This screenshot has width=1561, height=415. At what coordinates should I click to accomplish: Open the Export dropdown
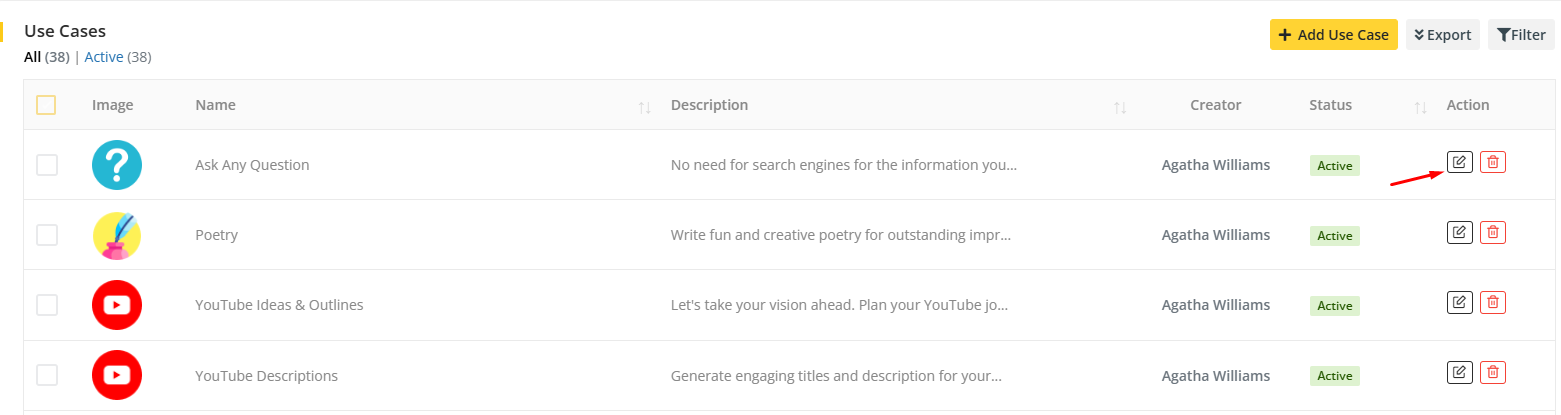pos(1442,35)
